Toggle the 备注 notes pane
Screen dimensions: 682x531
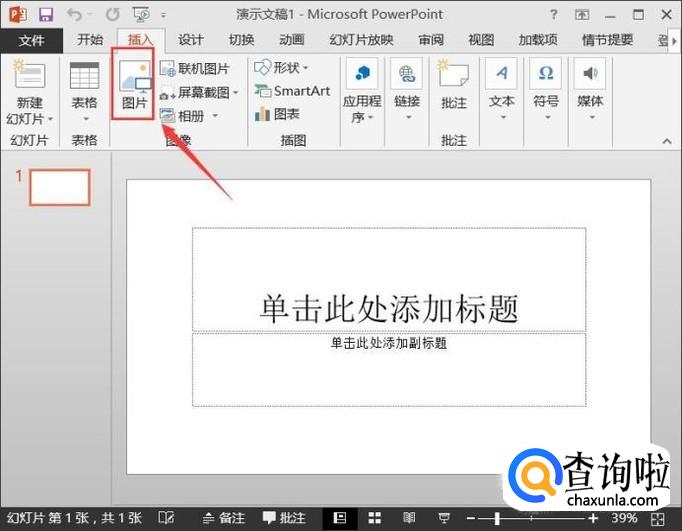coord(222,518)
